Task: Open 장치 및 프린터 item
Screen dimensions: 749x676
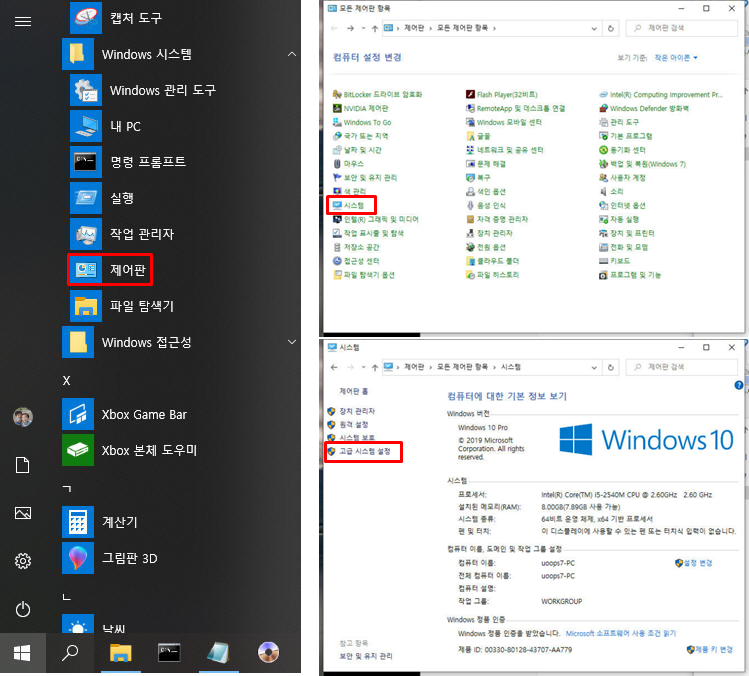Action: pos(627,234)
